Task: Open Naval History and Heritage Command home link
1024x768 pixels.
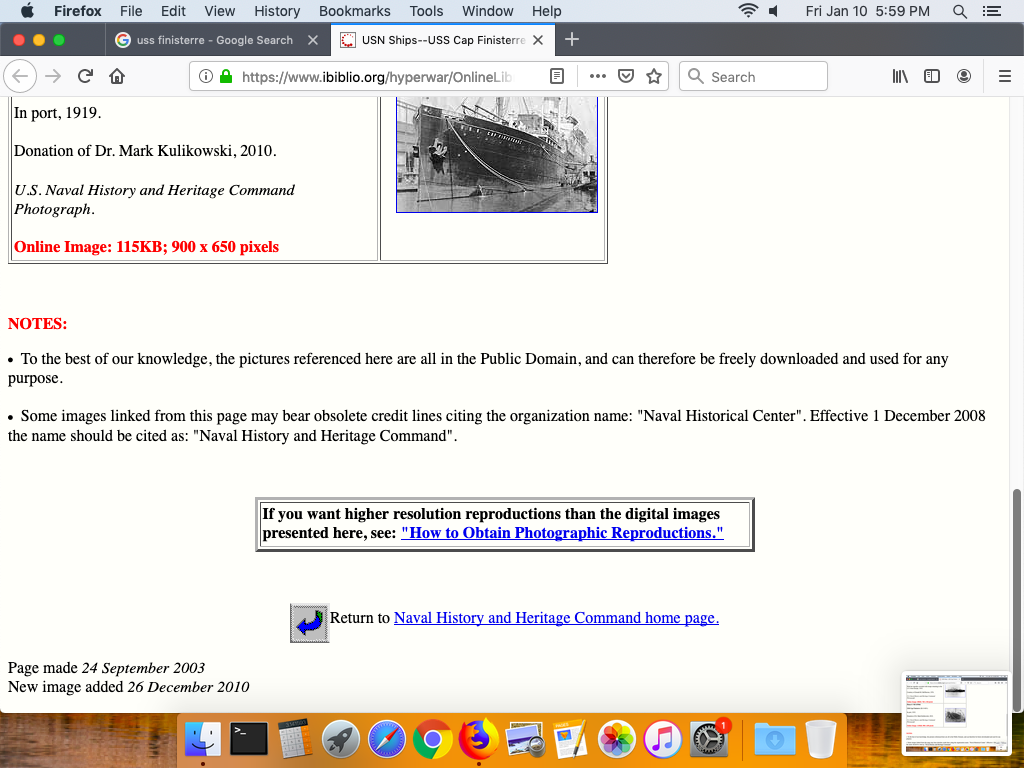Action: tap(556, 618)
